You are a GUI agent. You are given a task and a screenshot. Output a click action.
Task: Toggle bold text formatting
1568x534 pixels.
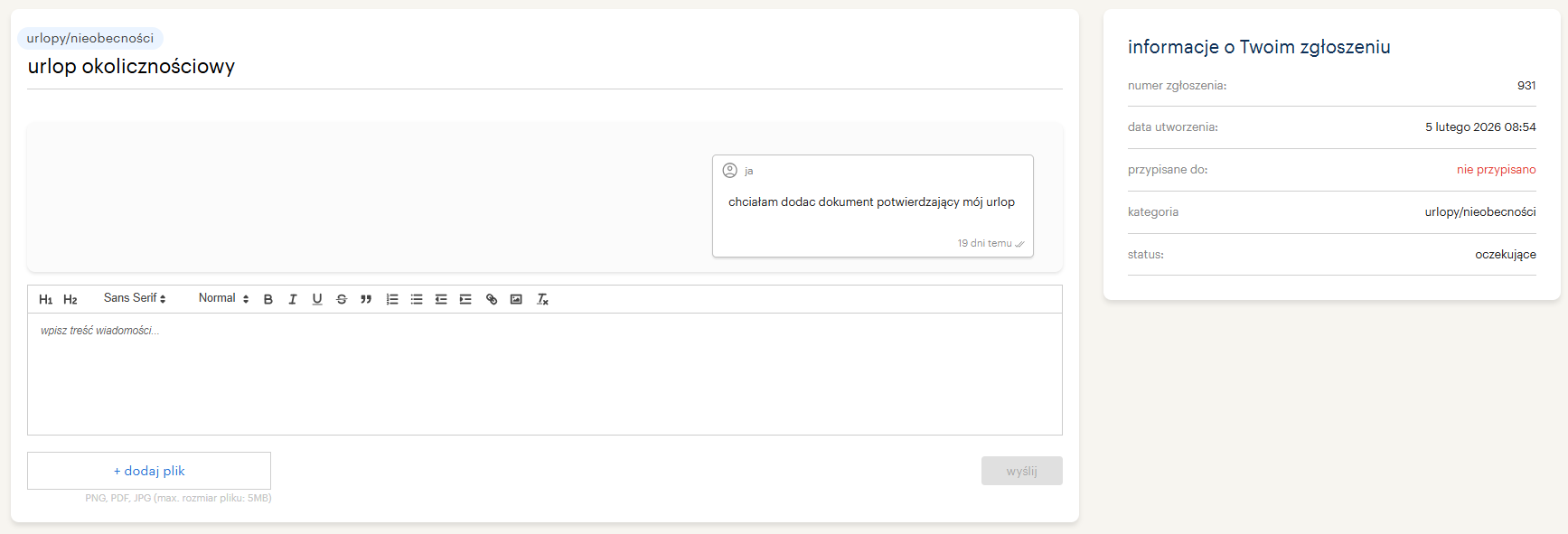[x=268, y=299]
